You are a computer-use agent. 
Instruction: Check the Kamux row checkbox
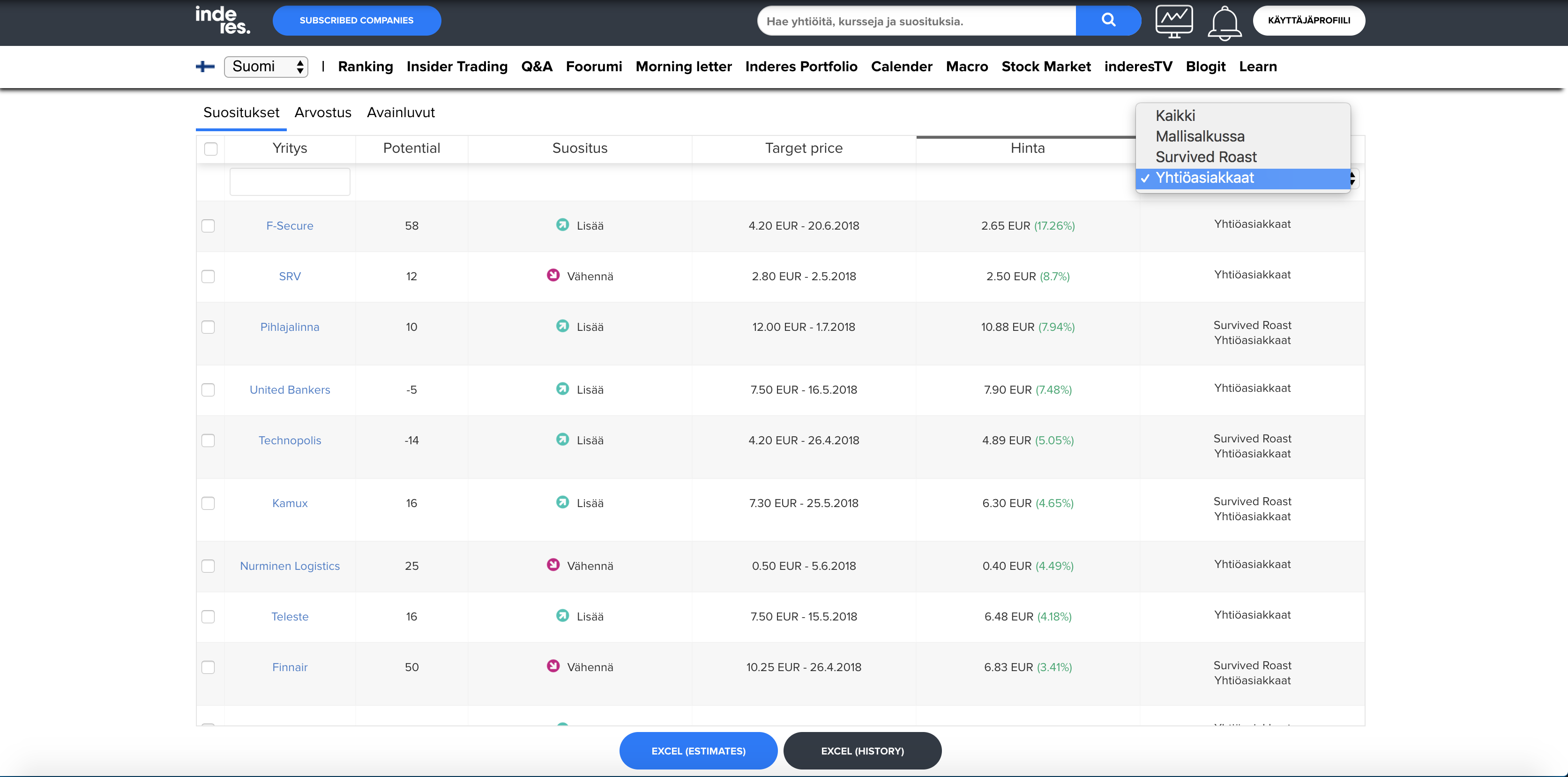[208, 504]
